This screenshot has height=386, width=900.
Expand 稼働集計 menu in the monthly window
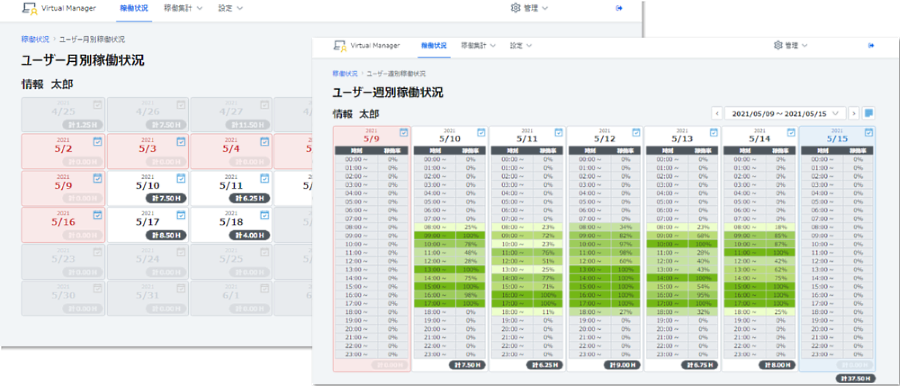click(x=183, y=9)
